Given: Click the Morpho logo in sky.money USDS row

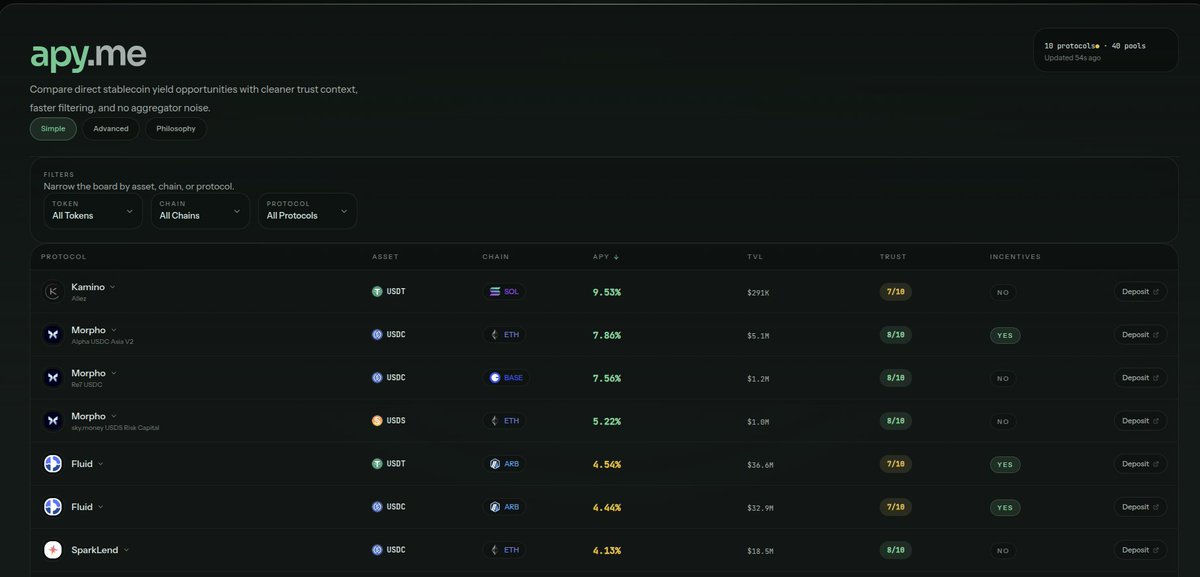Looking at the screenshot, I should 53,421.
